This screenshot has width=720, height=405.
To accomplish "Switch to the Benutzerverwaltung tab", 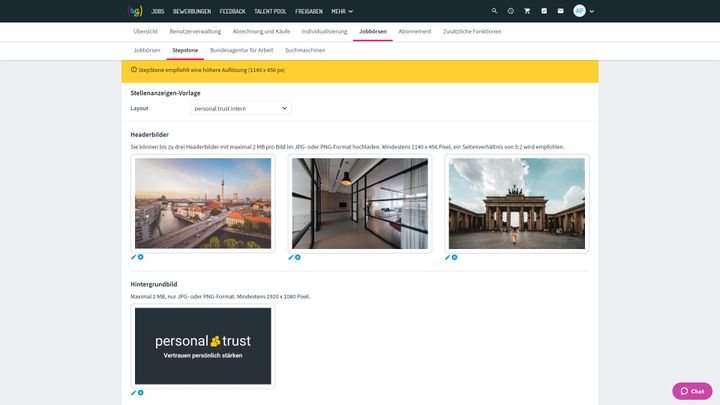I will tap(195, 32).
